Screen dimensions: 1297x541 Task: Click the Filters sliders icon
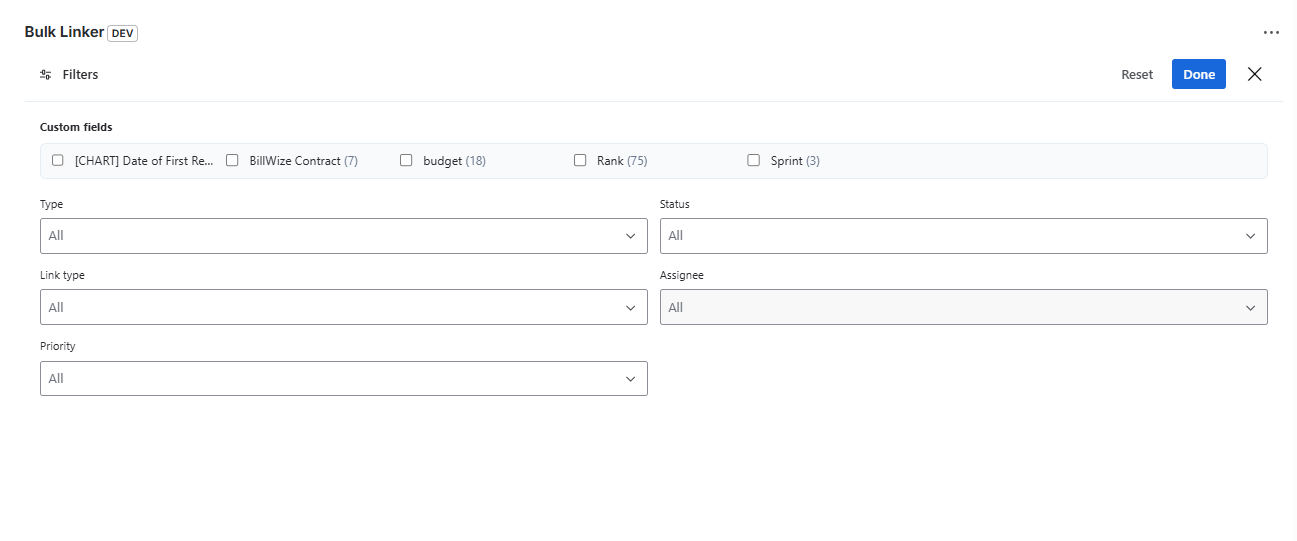click(45, 75)
